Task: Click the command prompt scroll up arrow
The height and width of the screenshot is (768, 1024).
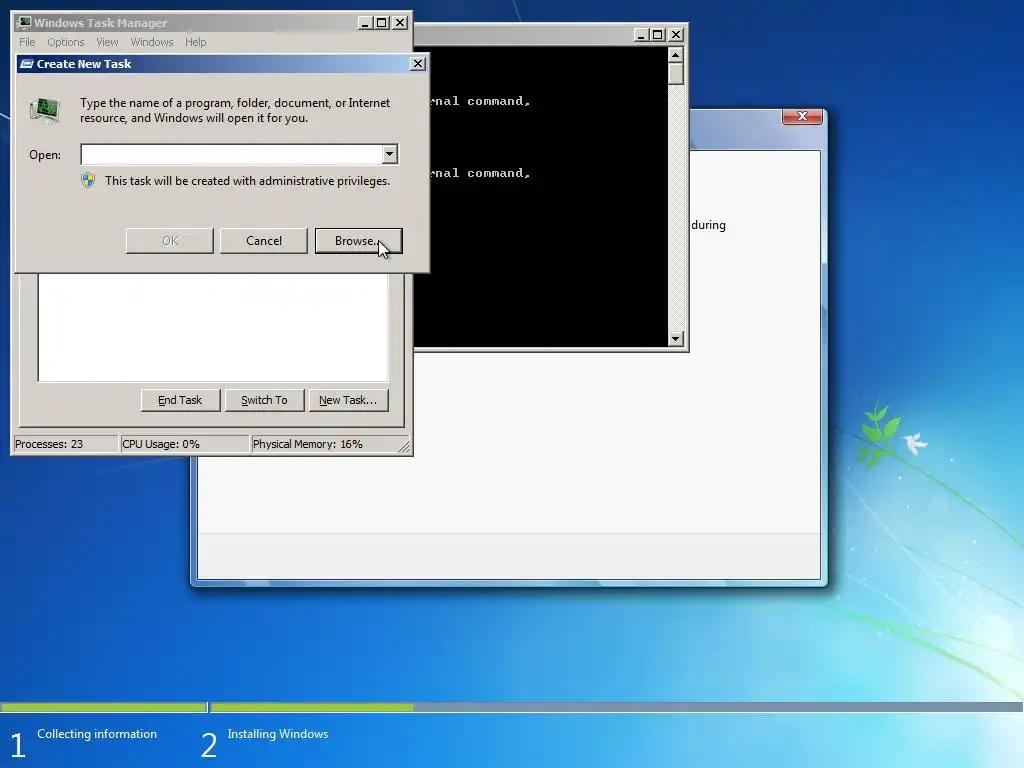Action: tap(676, 54)
